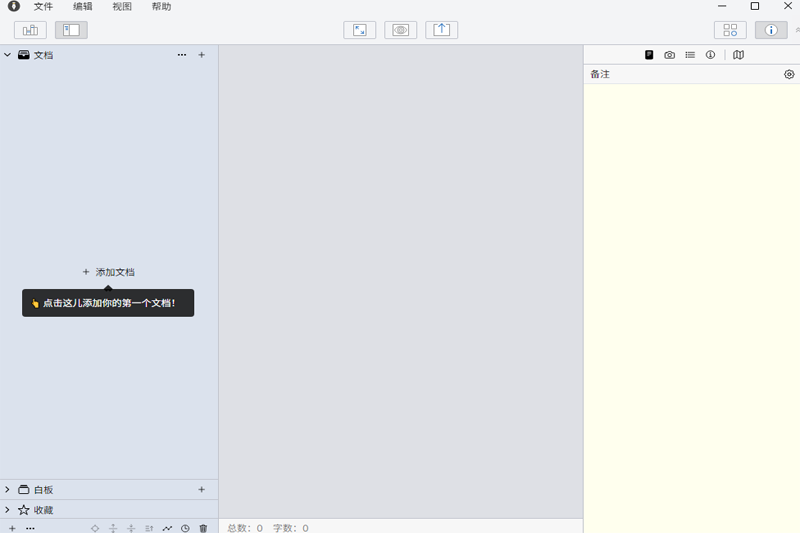Open the trash bin in the bottom bar

click(203, 528)
